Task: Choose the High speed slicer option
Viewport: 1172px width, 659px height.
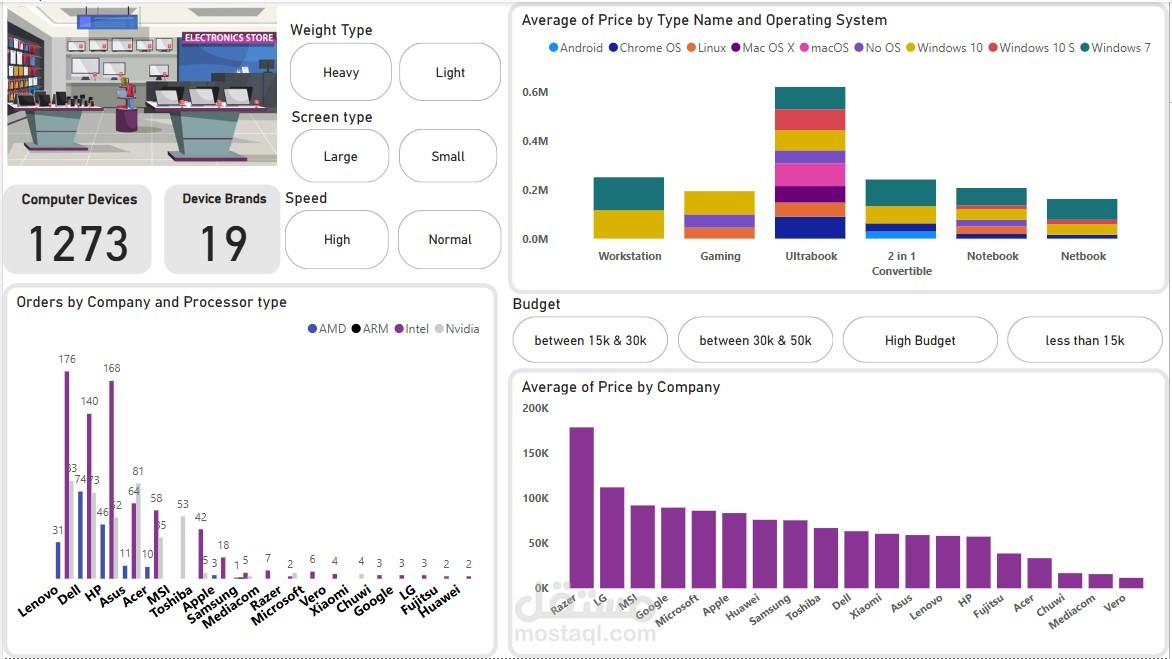Action: (337, 239)
